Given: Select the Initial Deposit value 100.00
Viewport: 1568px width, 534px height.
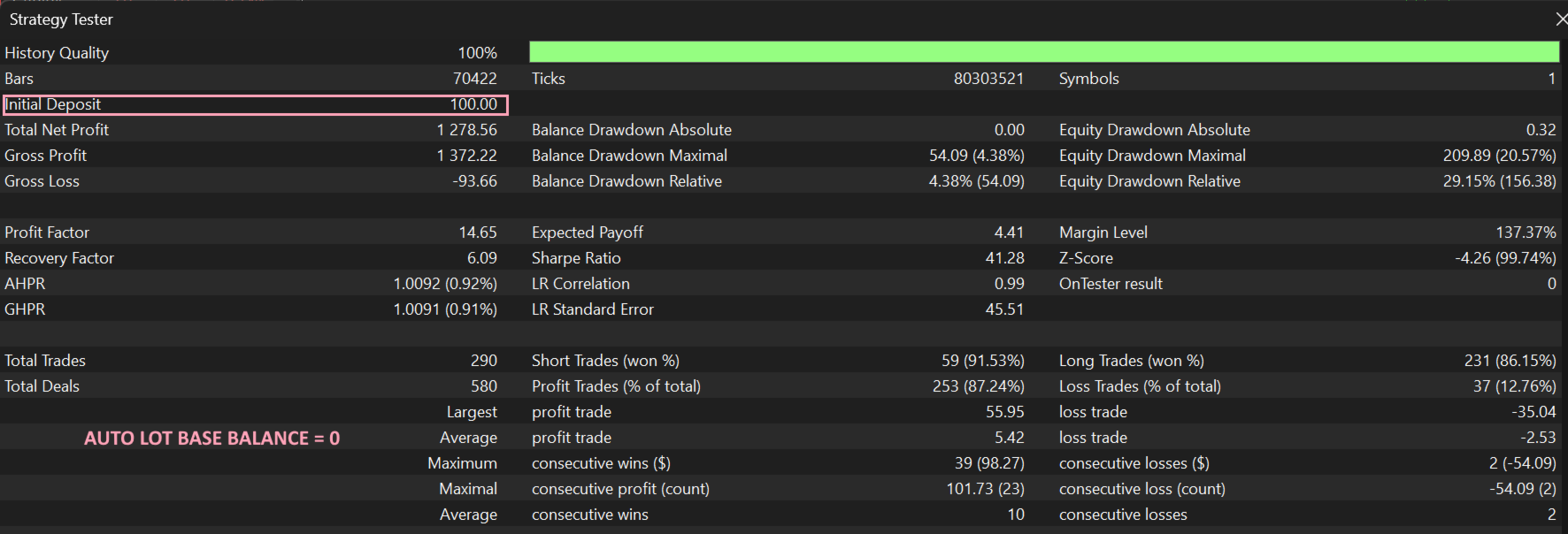Looking at the screenshot, I should point(473,104).
